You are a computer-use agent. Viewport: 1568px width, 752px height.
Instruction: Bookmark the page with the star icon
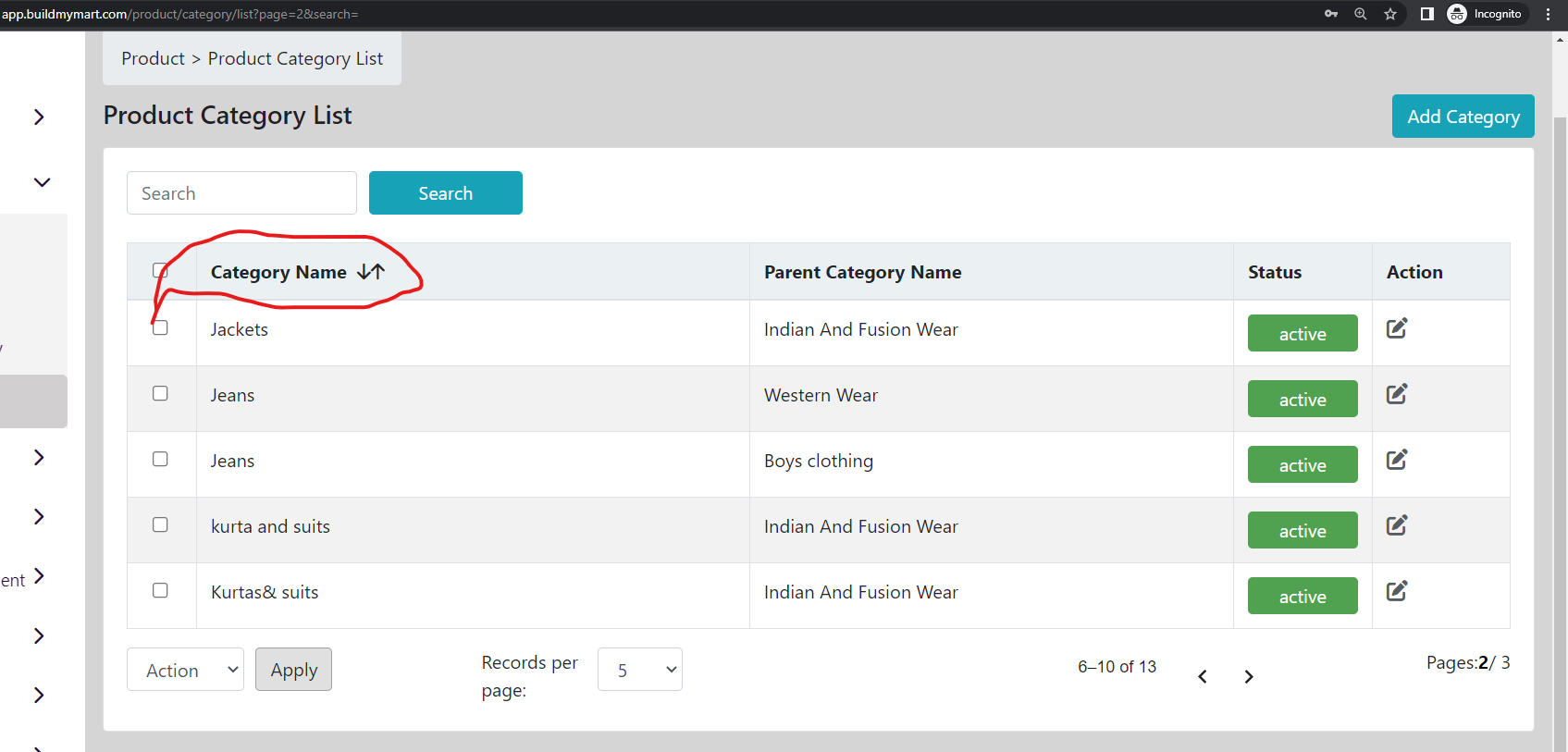[x=1390, y=14]
